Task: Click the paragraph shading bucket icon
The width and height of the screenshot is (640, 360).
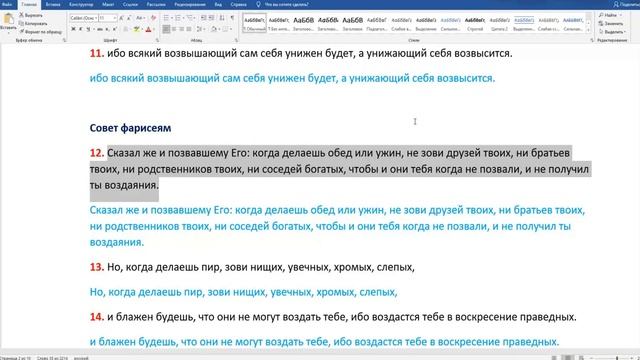Action: 213,29
